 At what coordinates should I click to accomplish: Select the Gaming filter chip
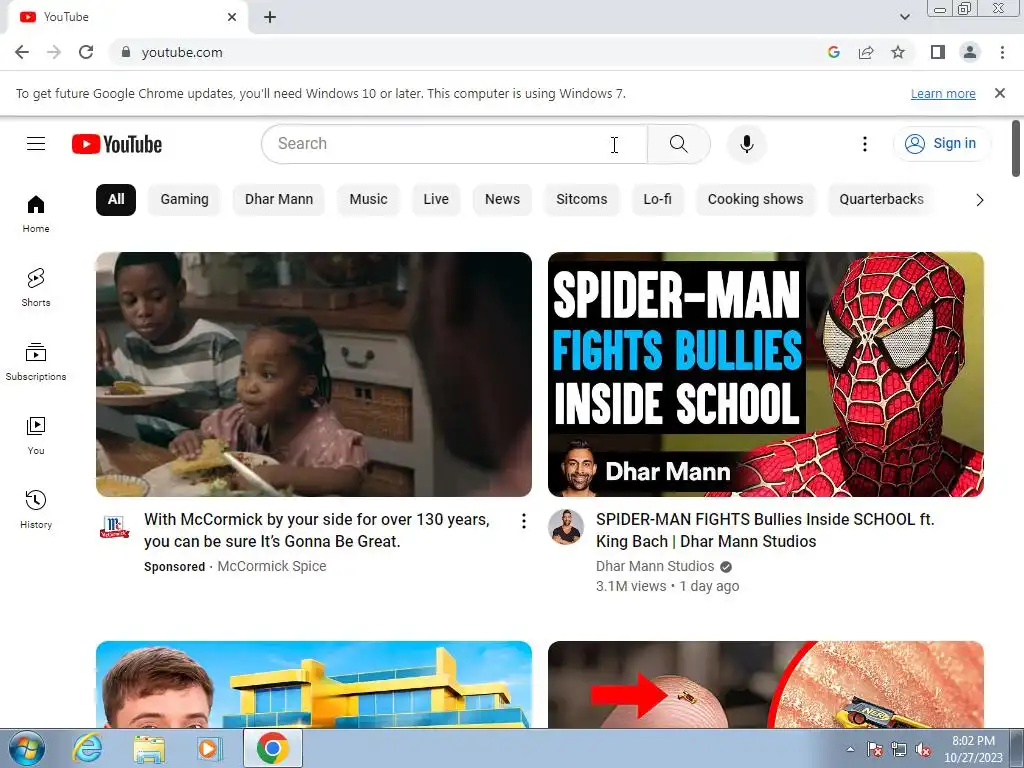click(184, 199)
